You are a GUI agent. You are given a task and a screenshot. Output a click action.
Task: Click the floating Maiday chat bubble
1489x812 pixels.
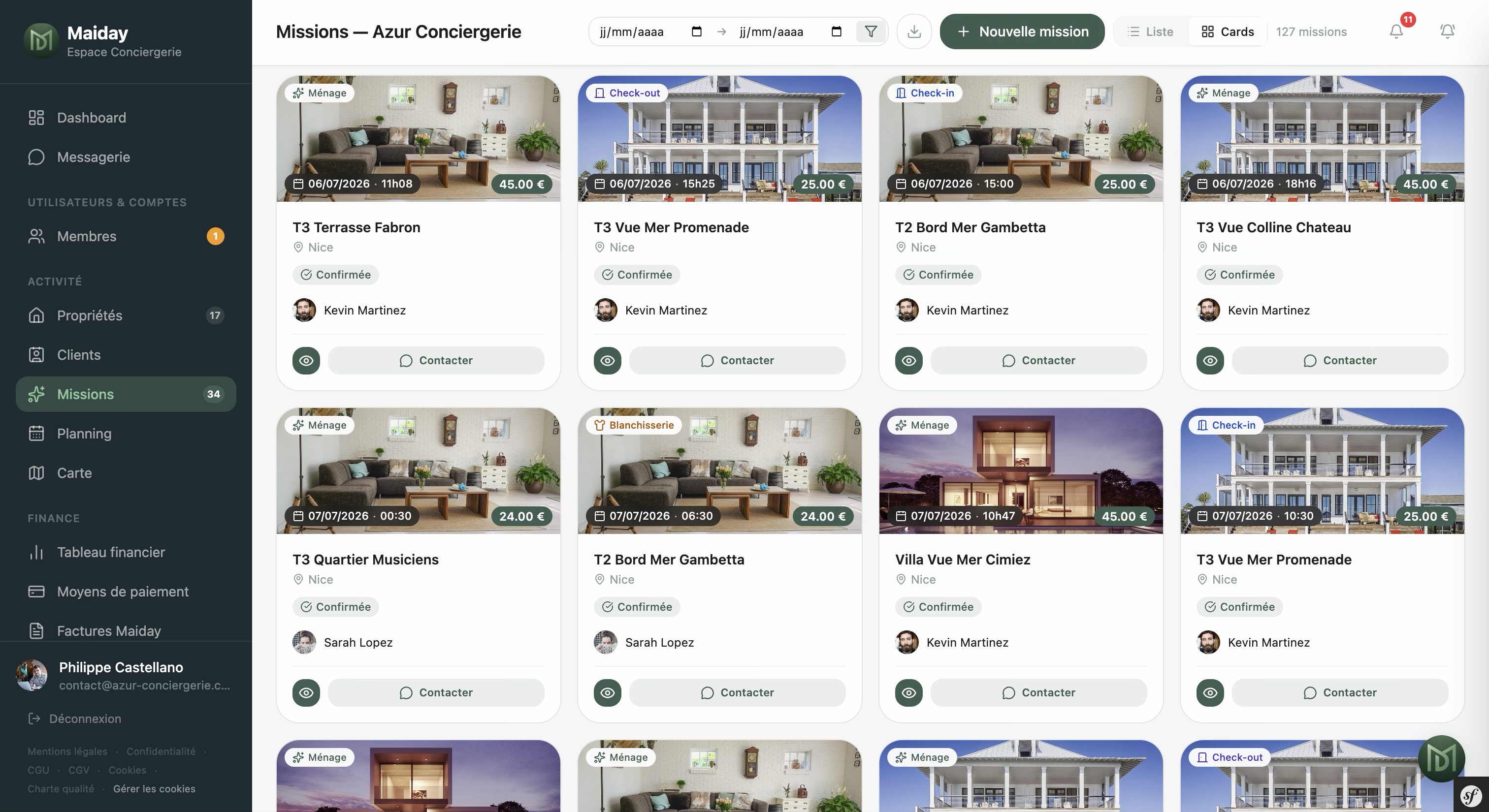pyautogui.click(x=1441, y=758)
